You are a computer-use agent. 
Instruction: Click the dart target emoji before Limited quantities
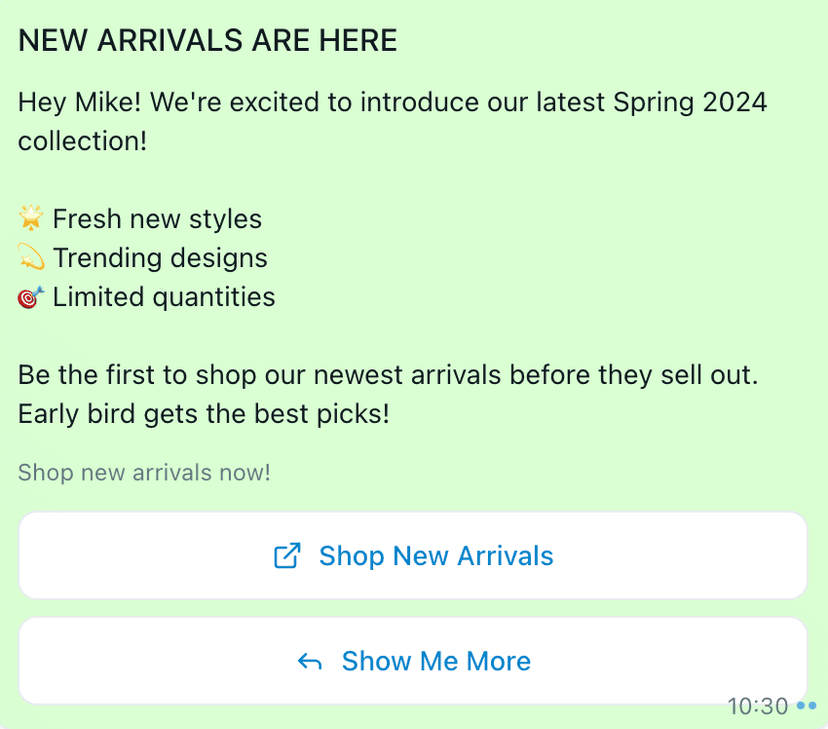pos(31,297)
